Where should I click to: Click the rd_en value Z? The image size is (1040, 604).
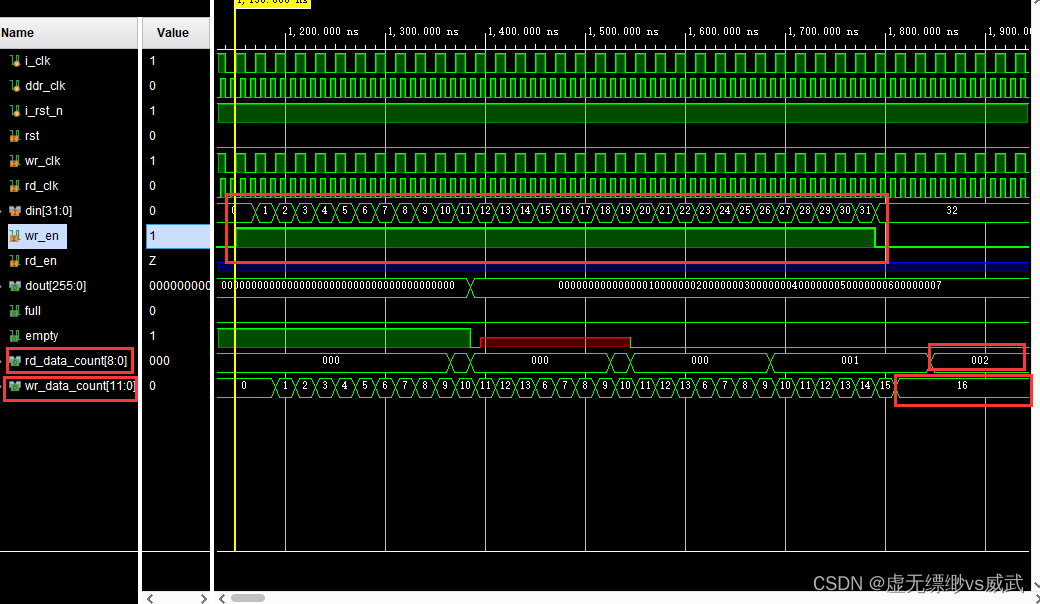pyautogui.click(x=153, y=261)
